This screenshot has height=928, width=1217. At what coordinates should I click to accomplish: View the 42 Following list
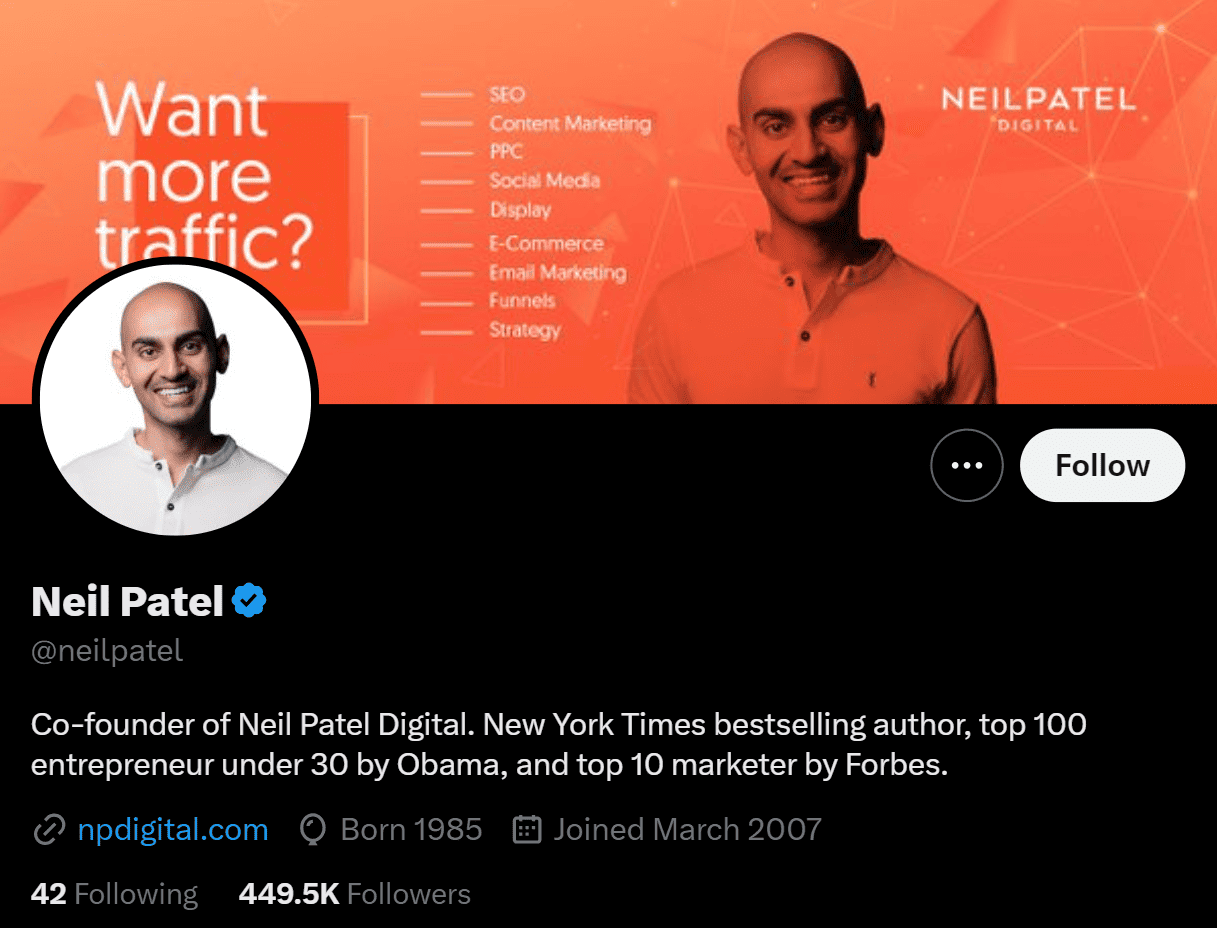pos(115,894)
